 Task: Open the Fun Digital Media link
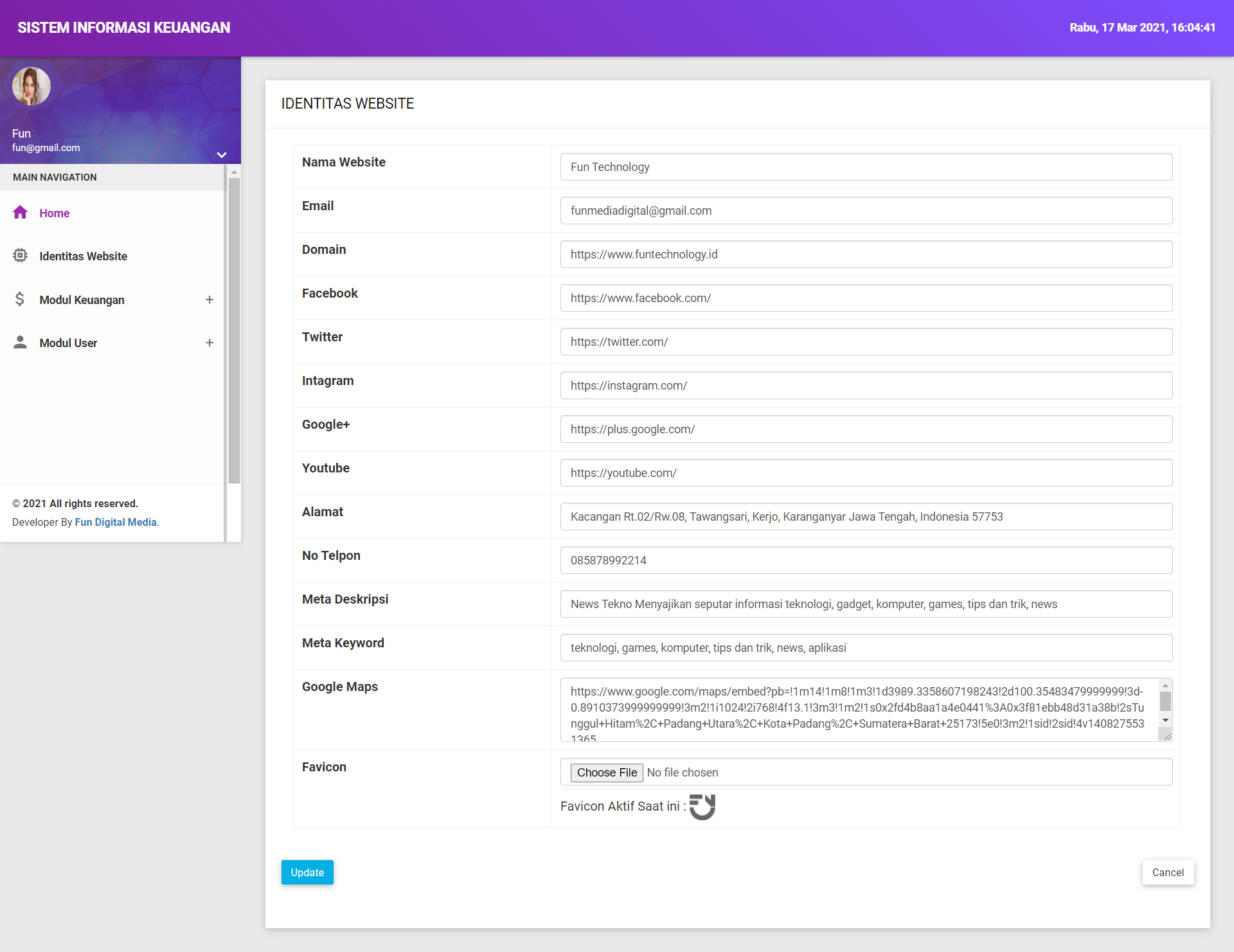pyautogui.click(x=116, y=522)
